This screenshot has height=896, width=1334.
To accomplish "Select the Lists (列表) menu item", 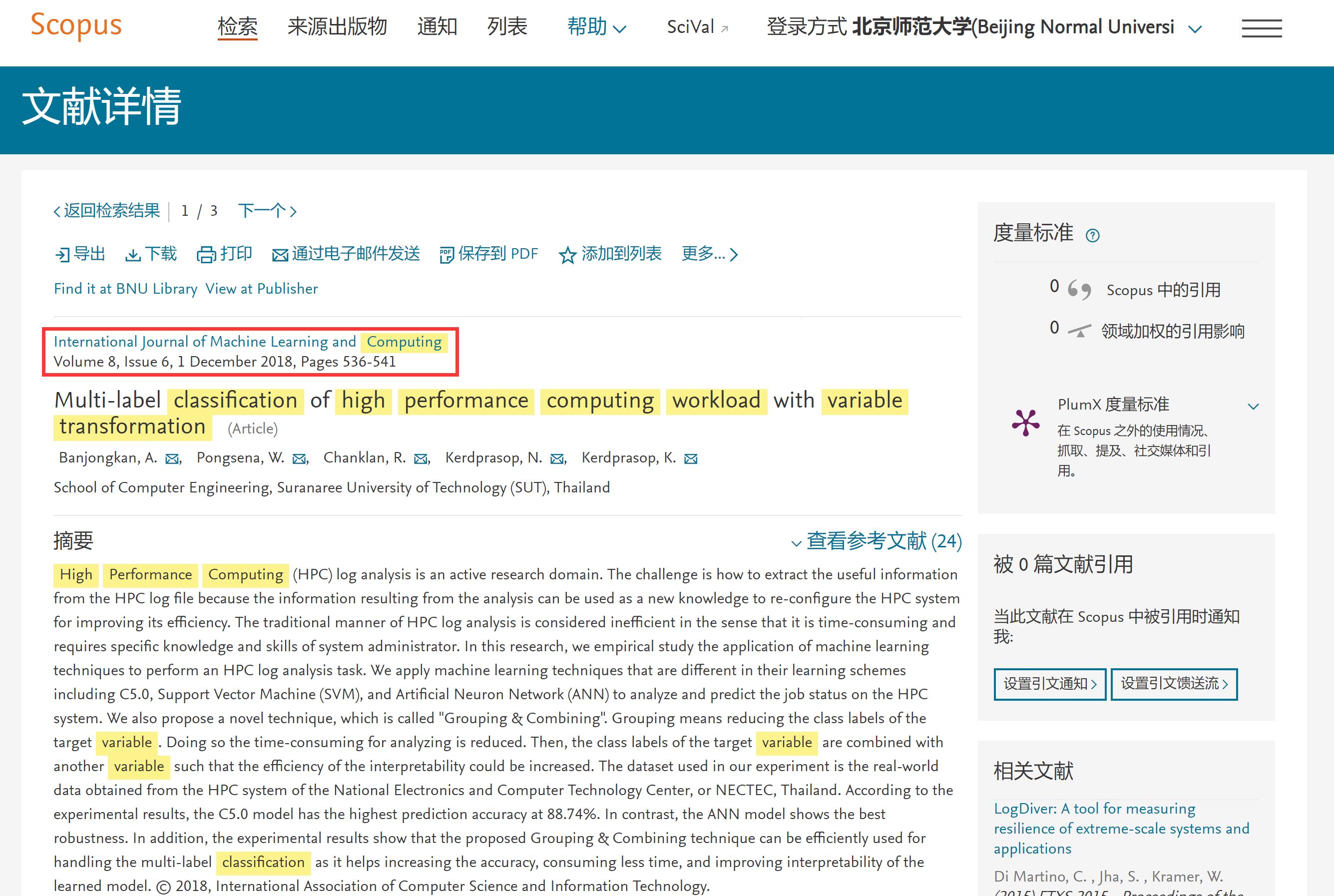I will coord(507,27).
